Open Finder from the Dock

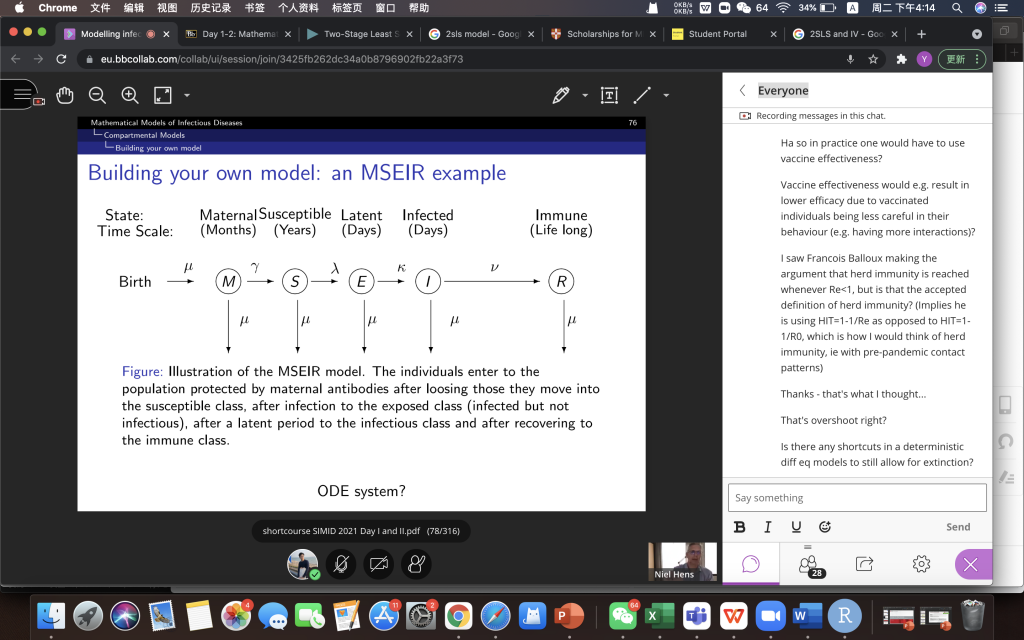(x=51, y=616)
